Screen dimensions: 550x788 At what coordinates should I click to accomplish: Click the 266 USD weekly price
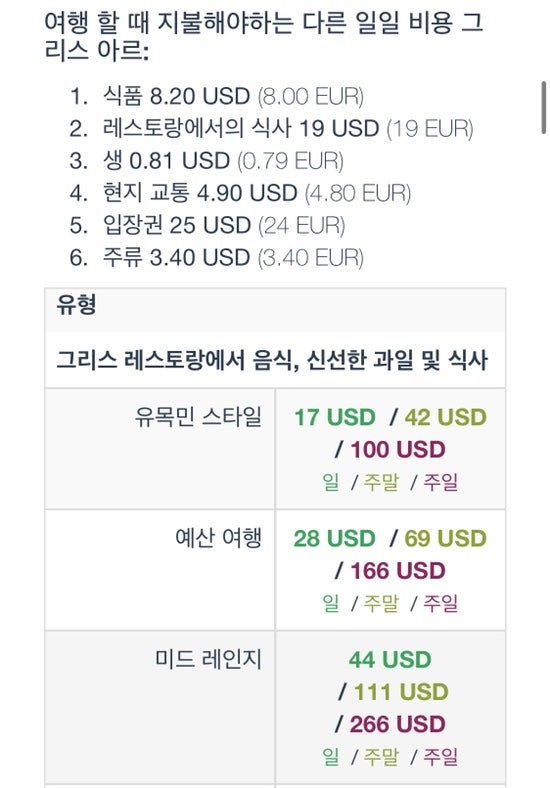(398, 724)
